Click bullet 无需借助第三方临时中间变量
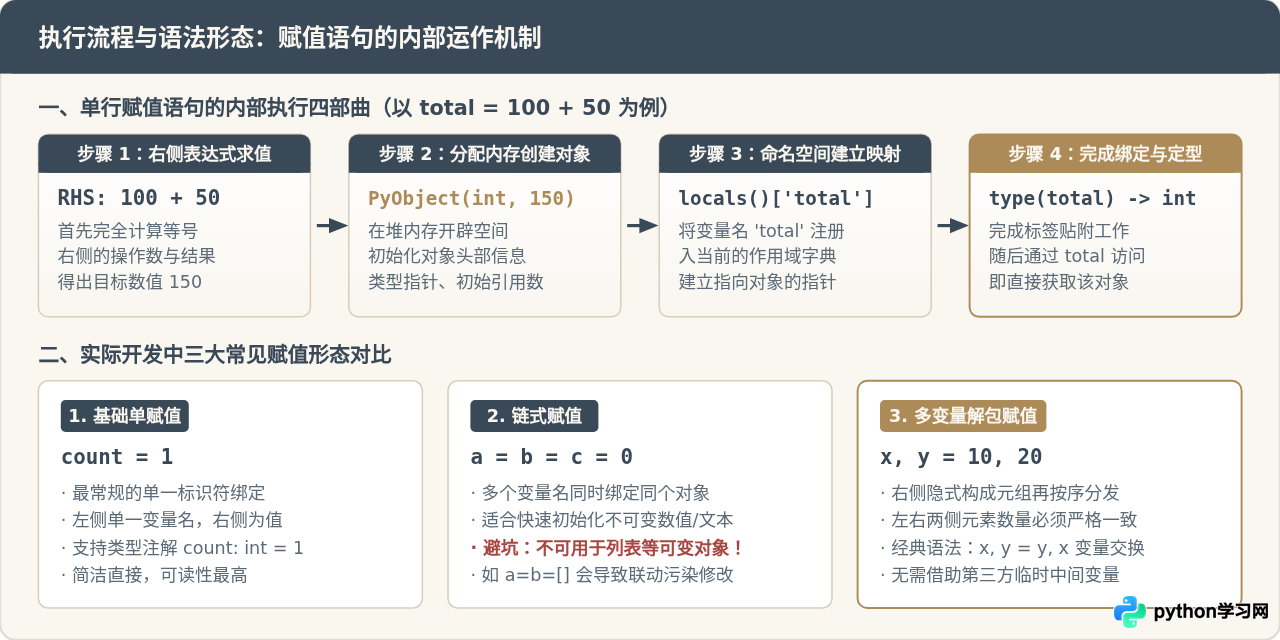The height and width of the screenshot is (640, 1280). pos(1000,575)
